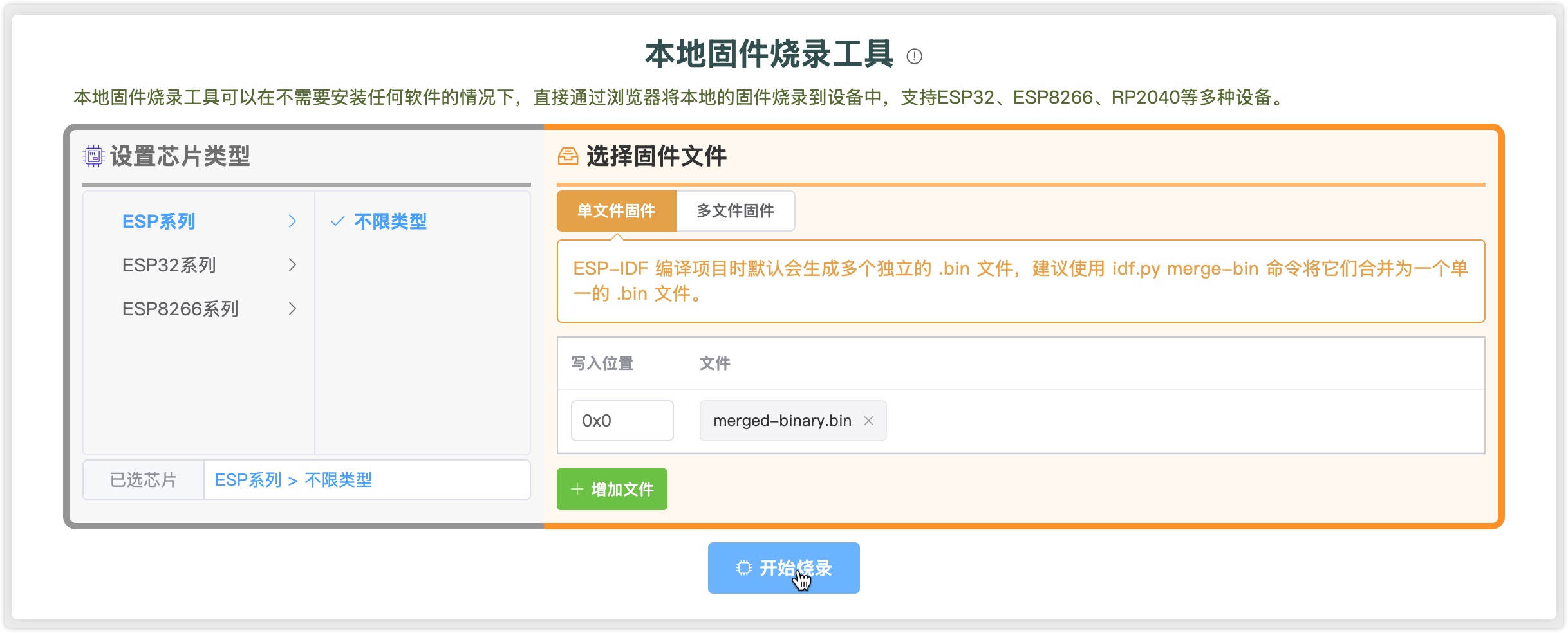Remove merged-binary.bin using its X icon
The width and height of the screenshot is (1568, 633).
pyautogui.click(x=869, y=421)
